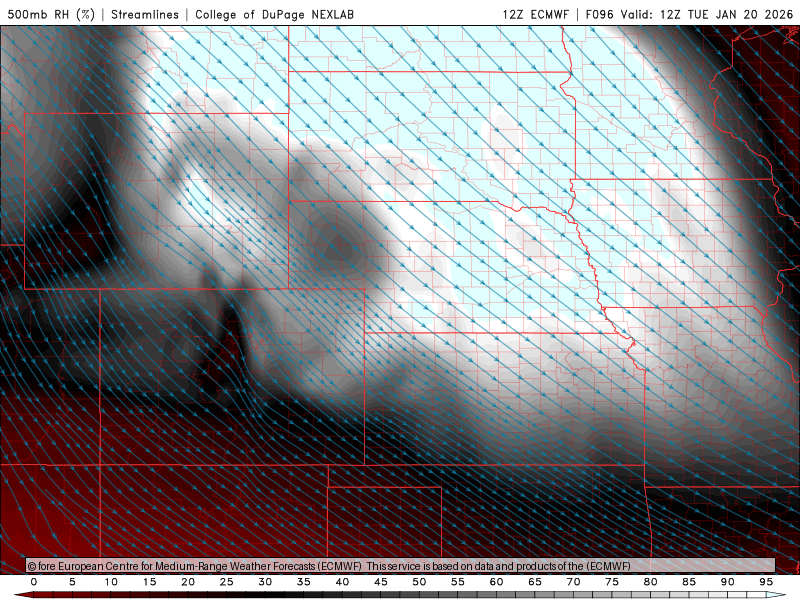Image resolution: width=800 pixels, height=600 pixels.
Task: Click the "50" percent scale label
Action: pyautogui.click(x=419, y=582)
